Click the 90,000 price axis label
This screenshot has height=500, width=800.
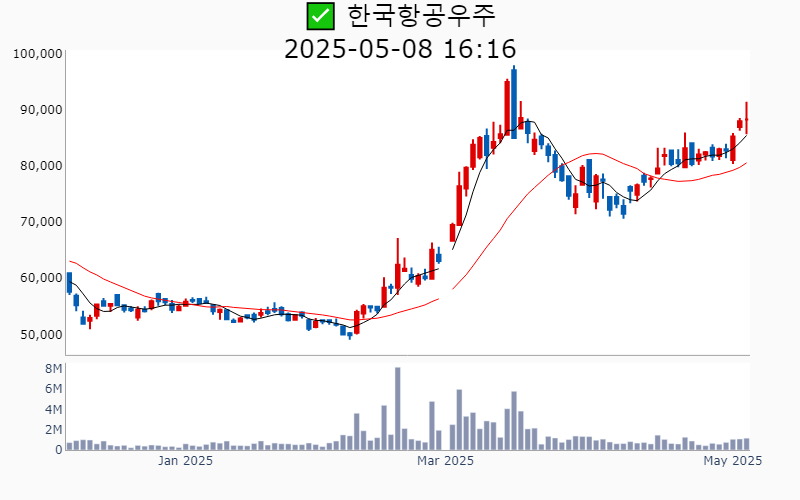(41, 110)
